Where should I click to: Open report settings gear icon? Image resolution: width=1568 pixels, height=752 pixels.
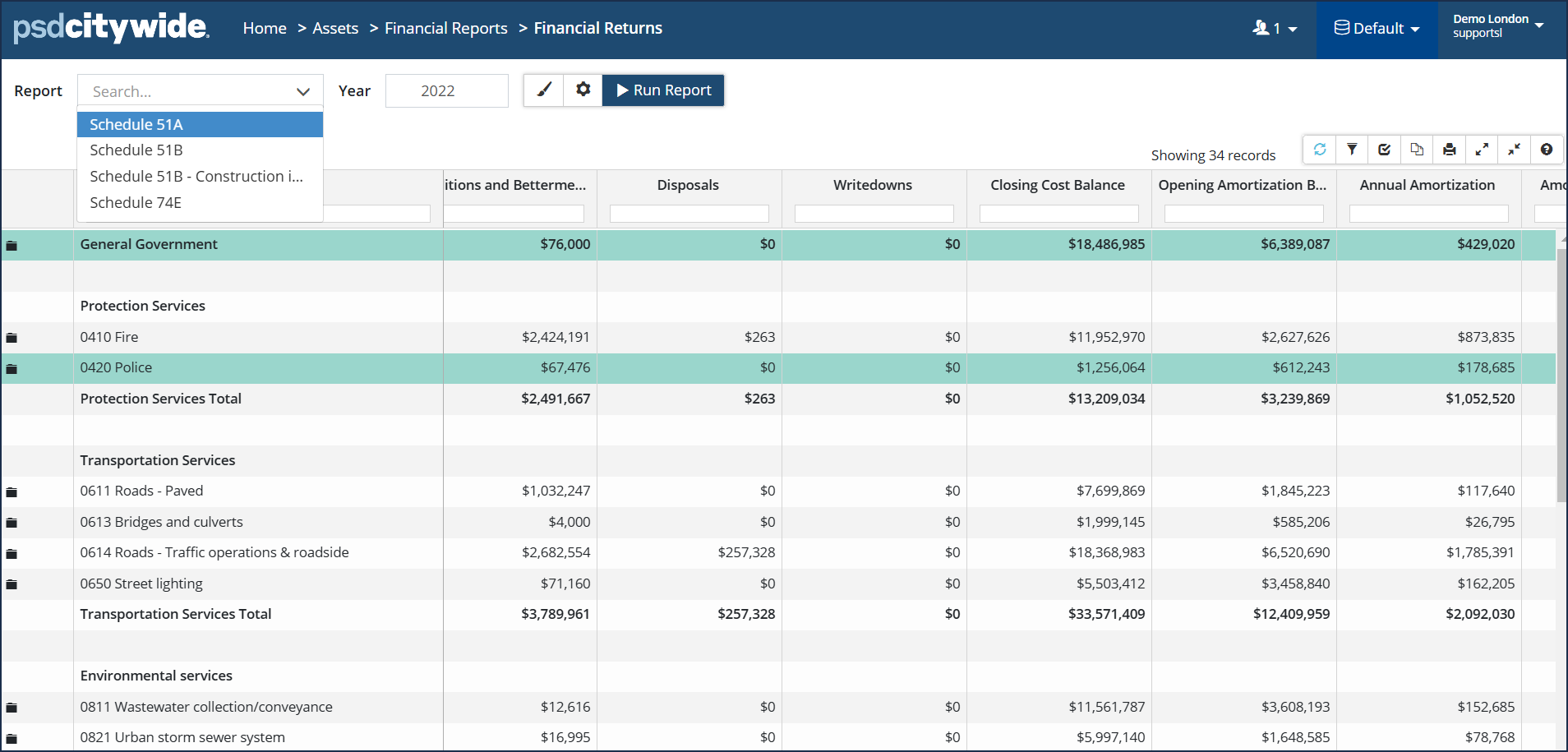(x=583, y=90)
